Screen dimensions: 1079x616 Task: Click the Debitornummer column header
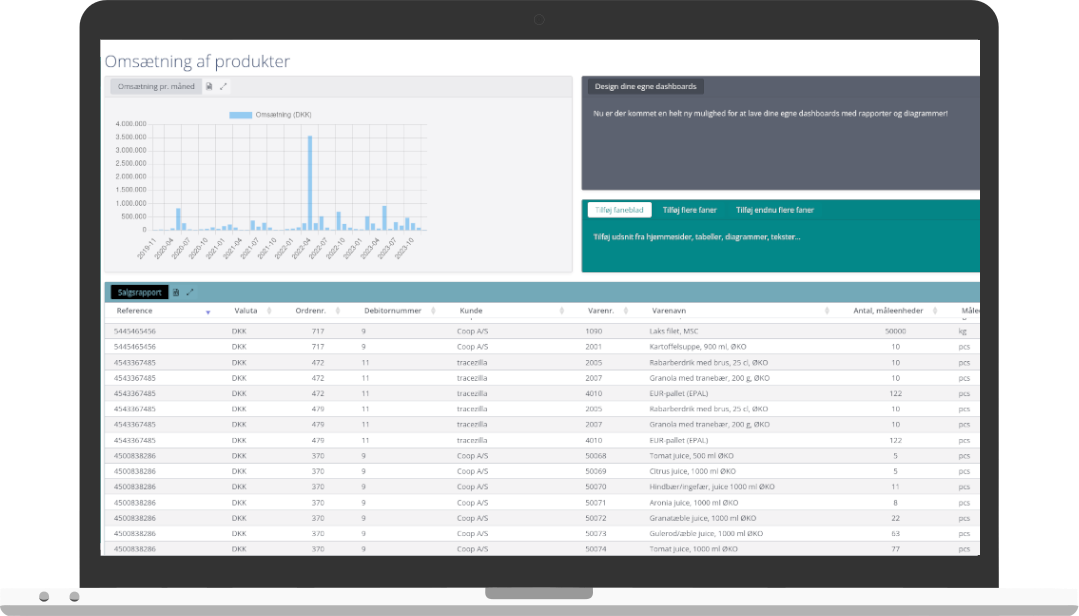[x=392, y=311]
